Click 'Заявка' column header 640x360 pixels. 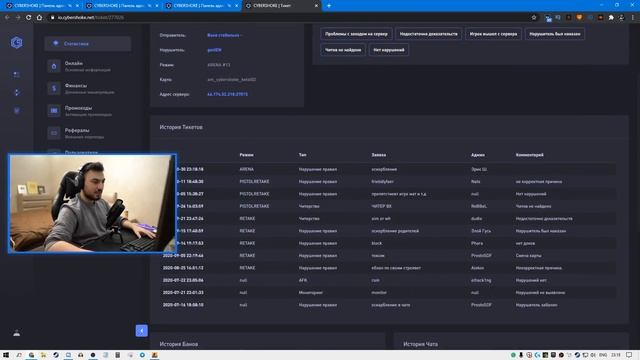click(378, 155)
